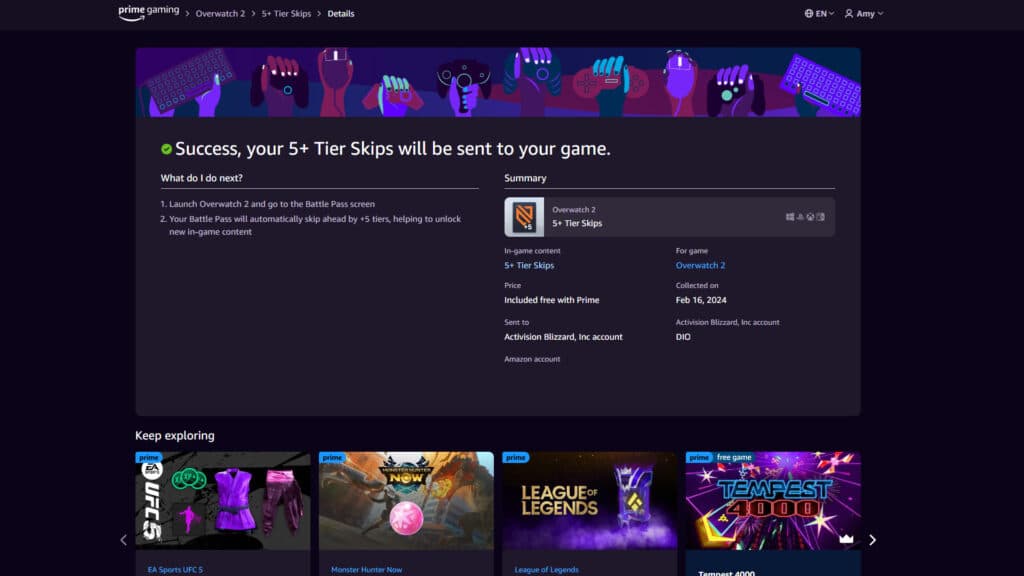Click the crown icon on the Tempest 4000 thumbnail
The width and height of the screenshot is (1024, 576).
tap(845, 541)
